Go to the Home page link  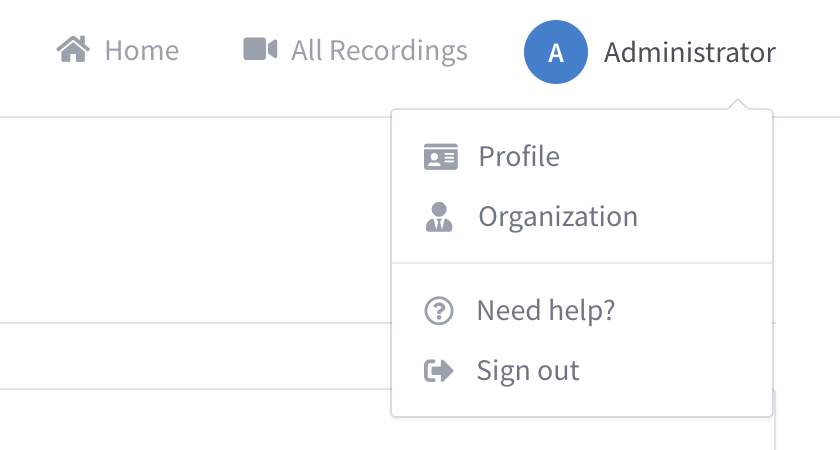coord(117,50)
